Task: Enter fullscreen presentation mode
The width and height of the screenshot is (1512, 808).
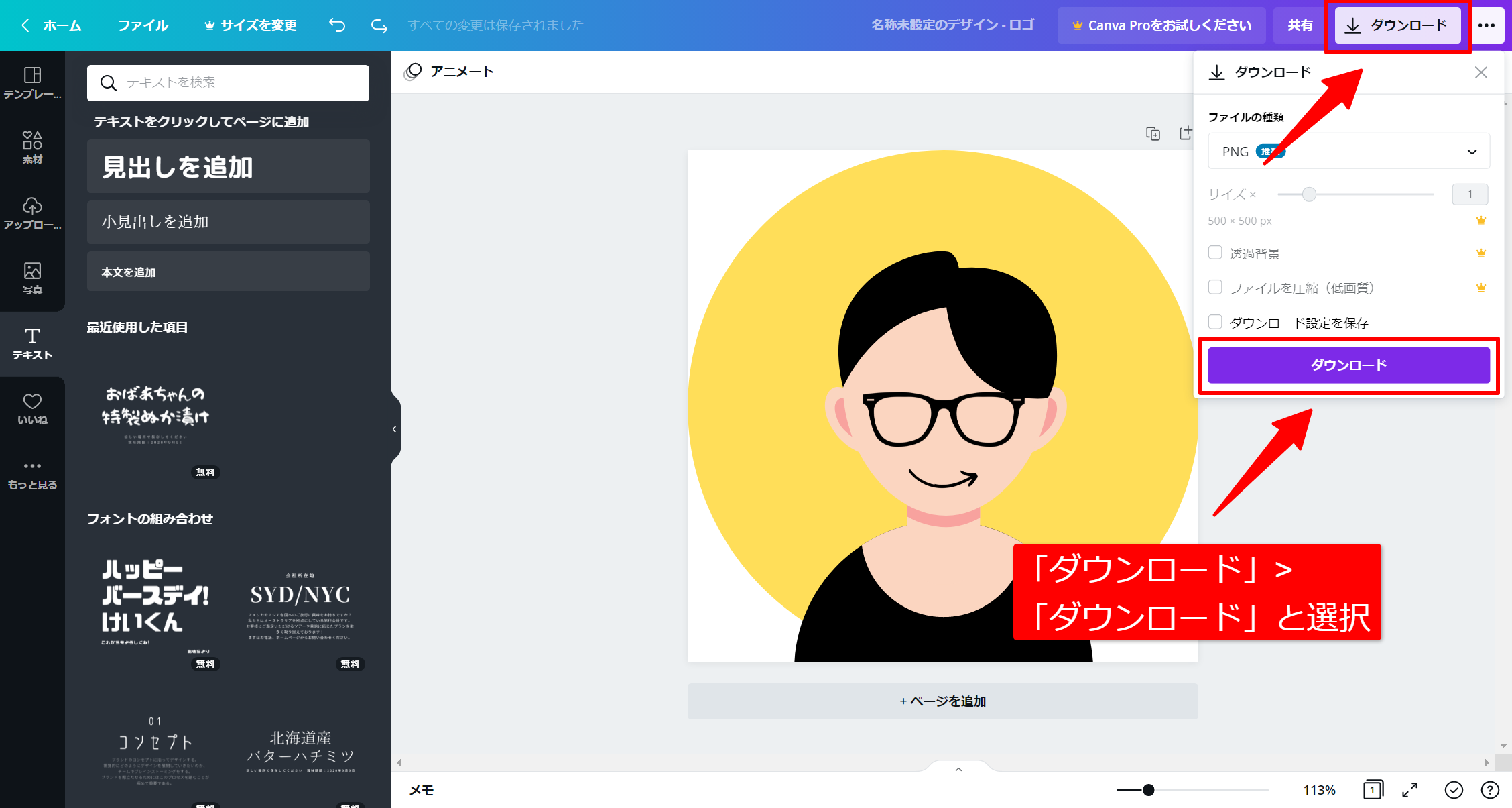Action: click(x=1410, y=790)
